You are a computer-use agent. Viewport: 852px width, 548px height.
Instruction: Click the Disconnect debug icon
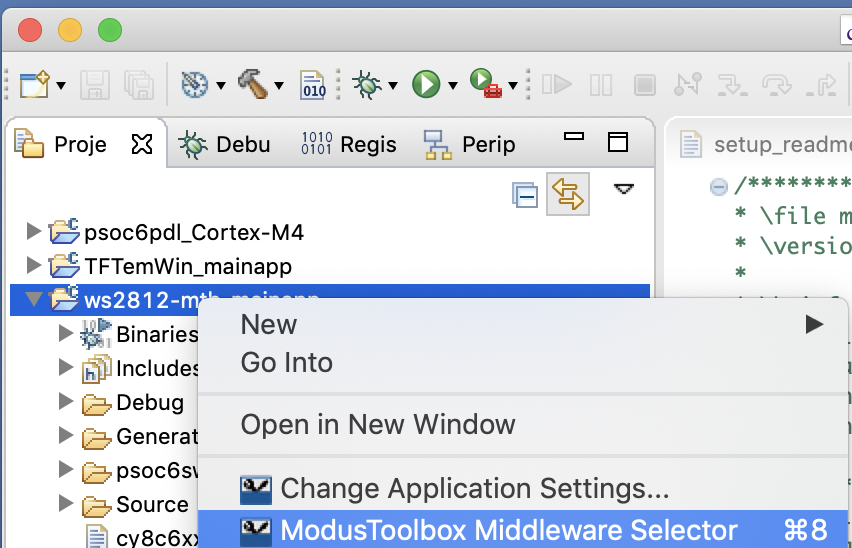[688, 85]
